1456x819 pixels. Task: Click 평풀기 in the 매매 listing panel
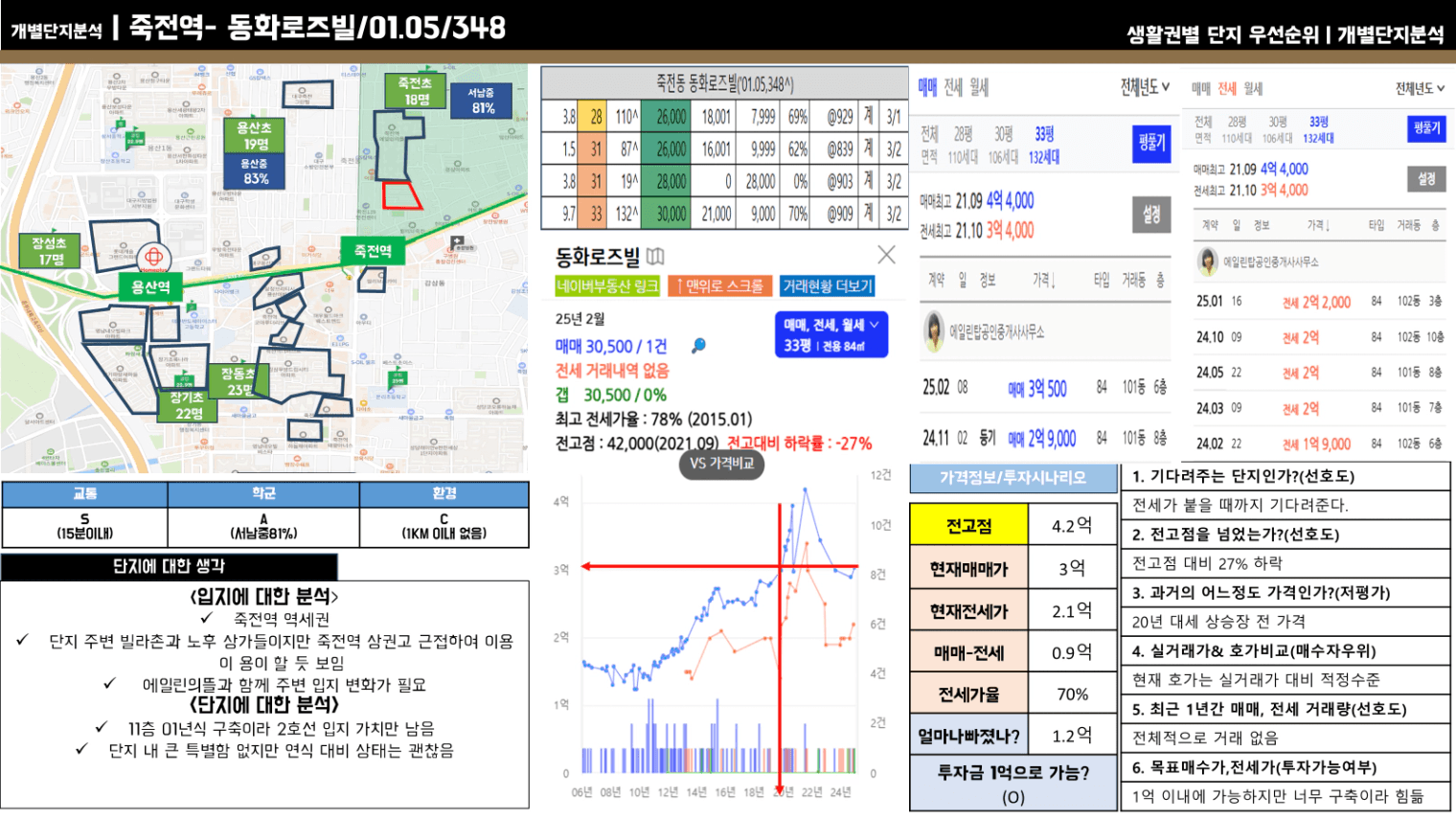coord(1151,144)
